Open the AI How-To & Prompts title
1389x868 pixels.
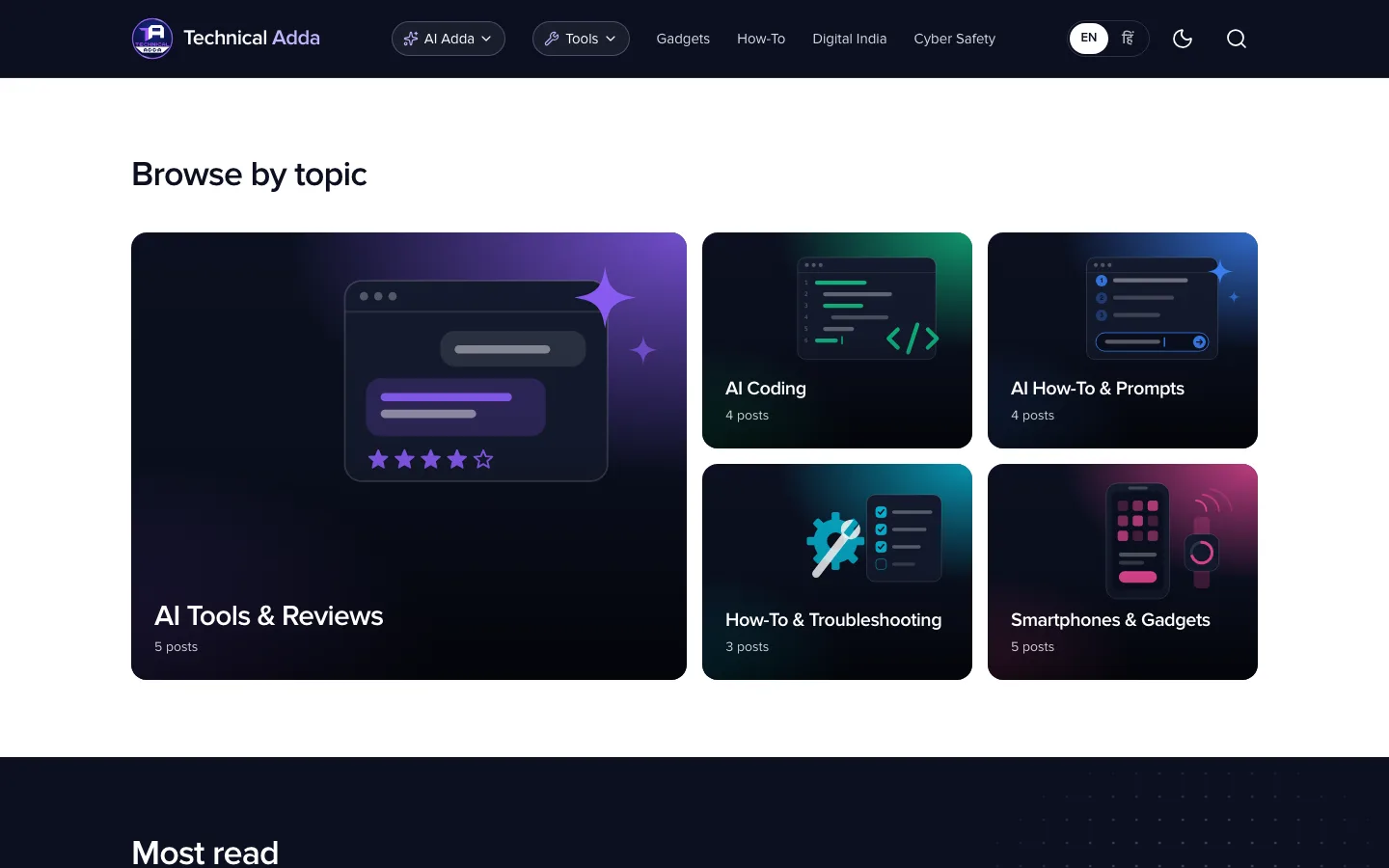click(1098, 389)
